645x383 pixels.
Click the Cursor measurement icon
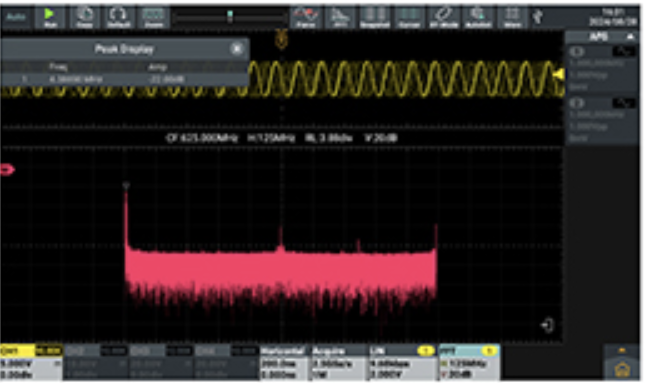[409, 17]
